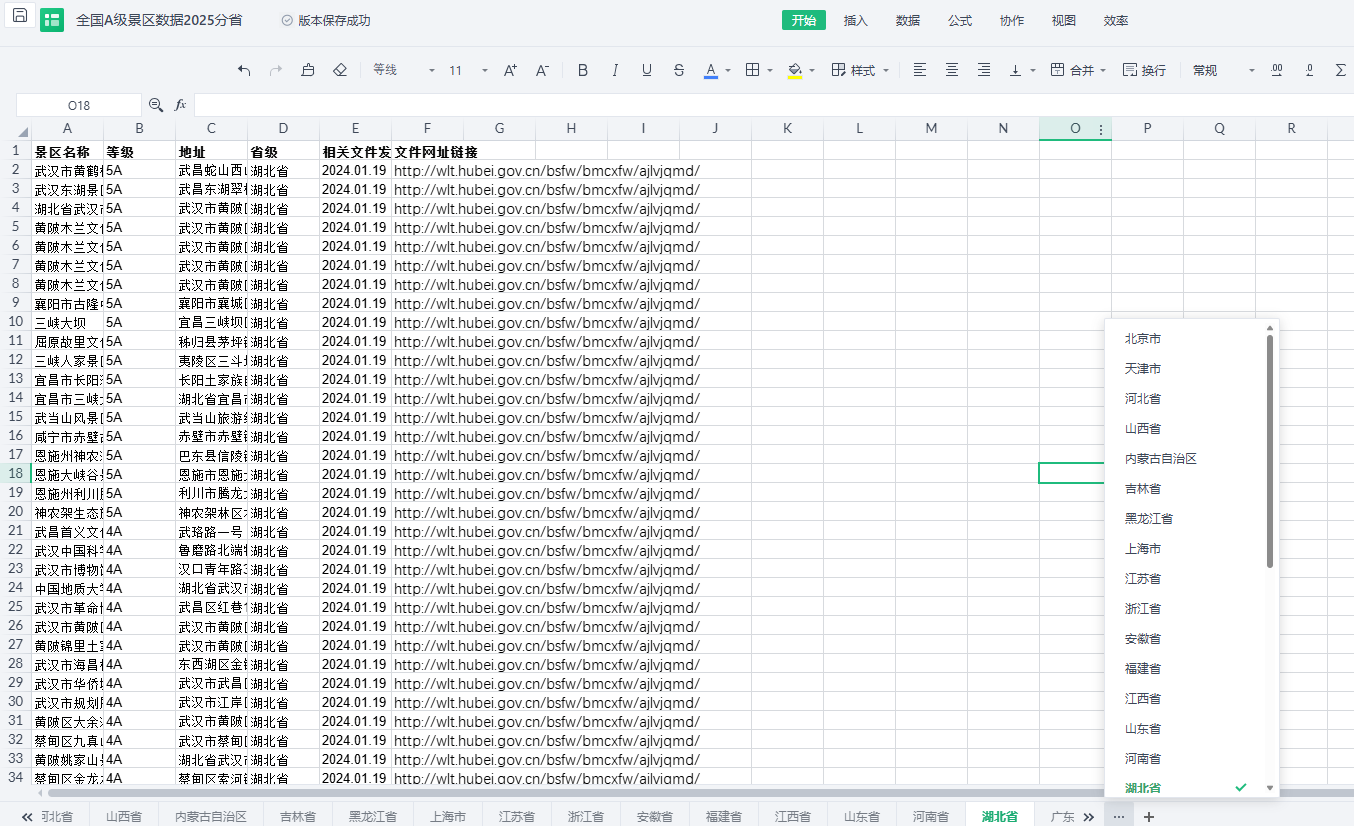
Task: Align text to the right
Action: click(984, 70)
